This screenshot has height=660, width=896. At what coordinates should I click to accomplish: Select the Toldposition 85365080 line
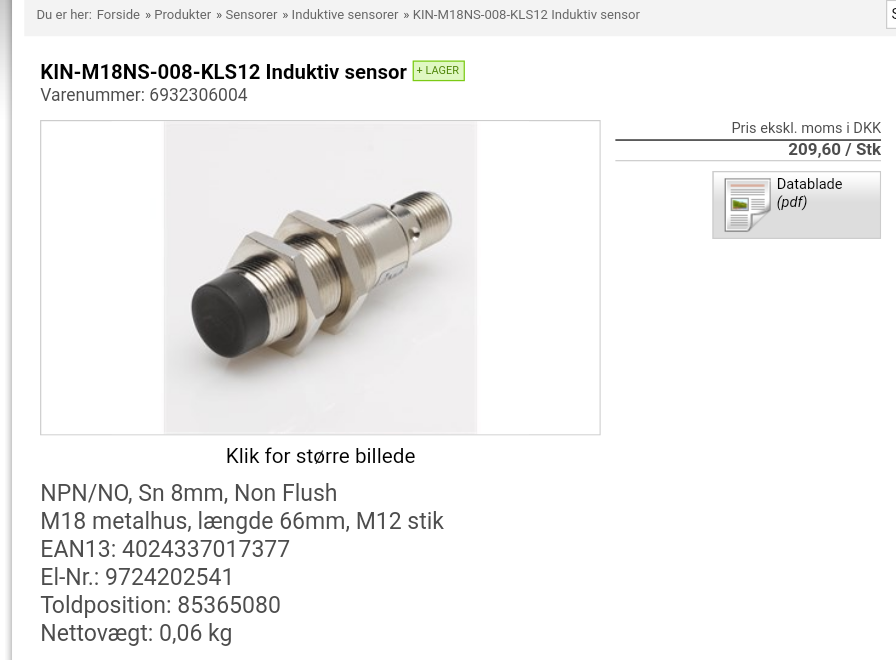(161, 605)
